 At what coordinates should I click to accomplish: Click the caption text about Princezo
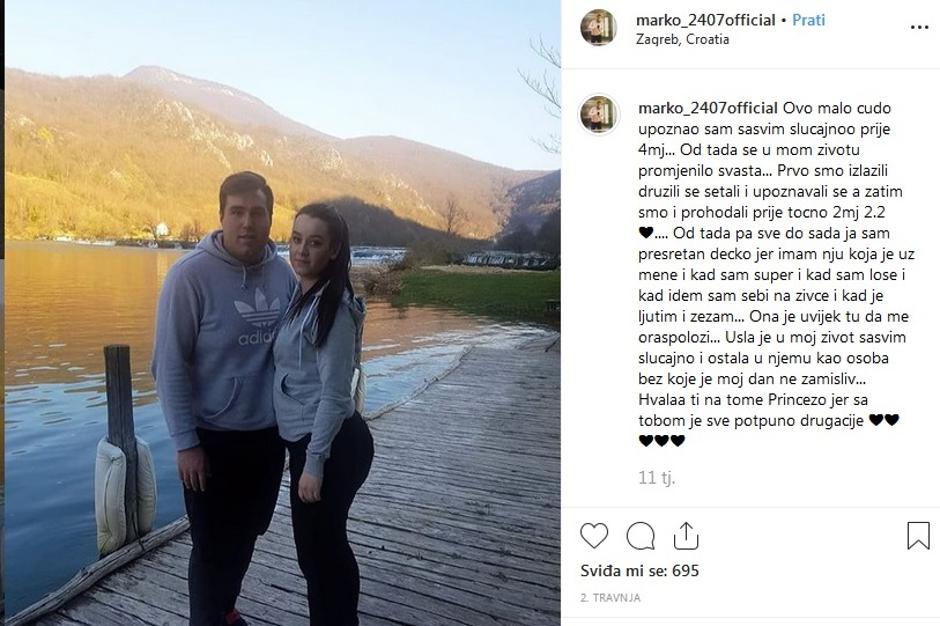point(753,400)
